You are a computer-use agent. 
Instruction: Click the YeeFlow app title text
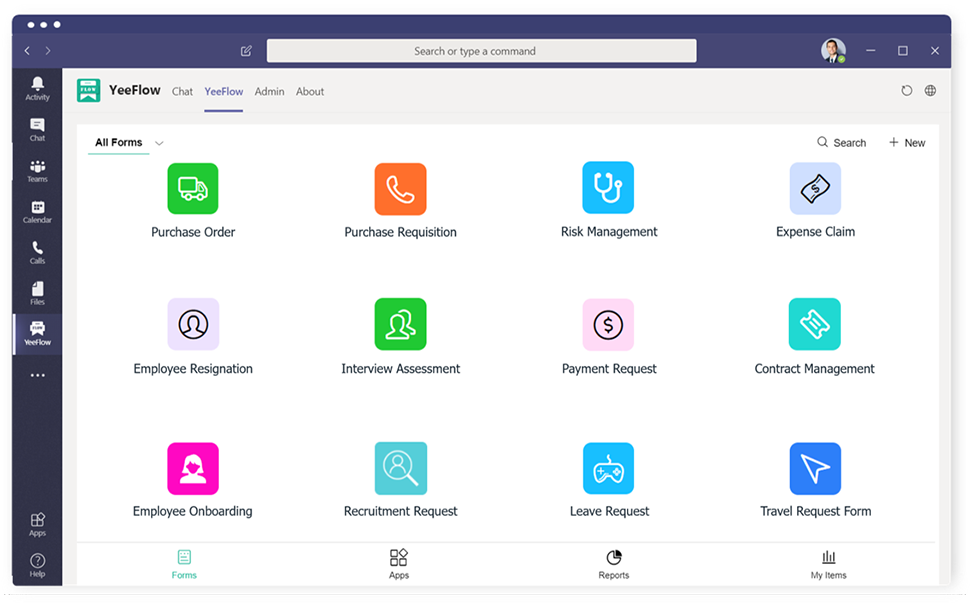[x=135, y=90]
